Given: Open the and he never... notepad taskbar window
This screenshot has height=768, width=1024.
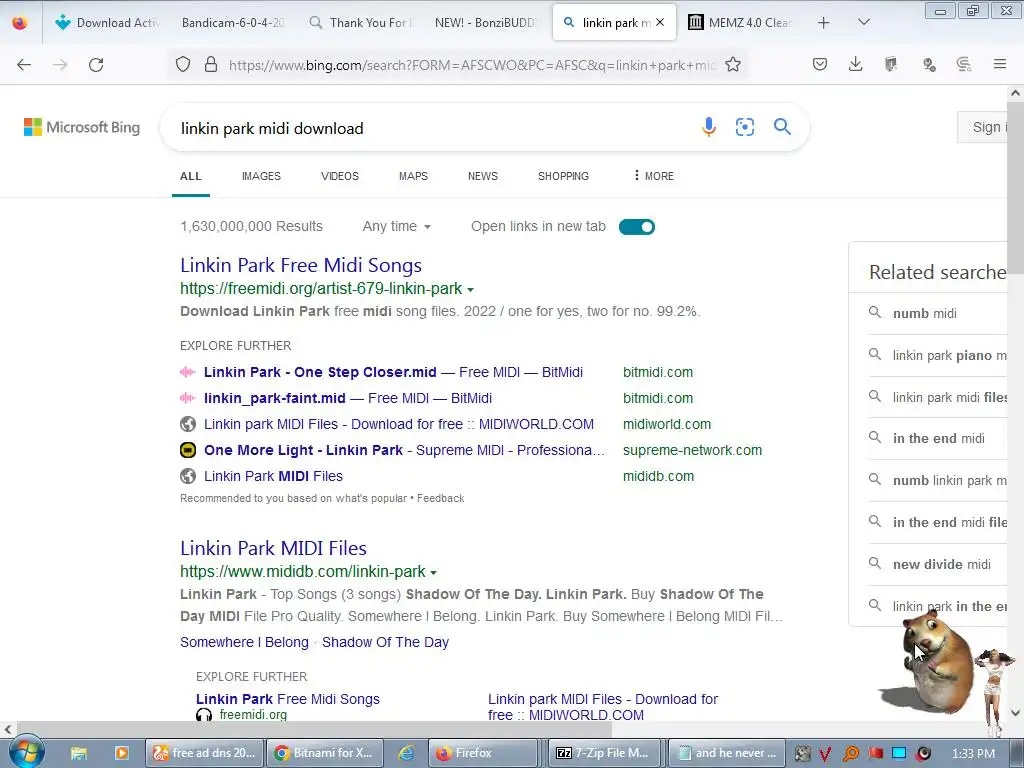Looking at the screenshot, I should pos(727,753).
